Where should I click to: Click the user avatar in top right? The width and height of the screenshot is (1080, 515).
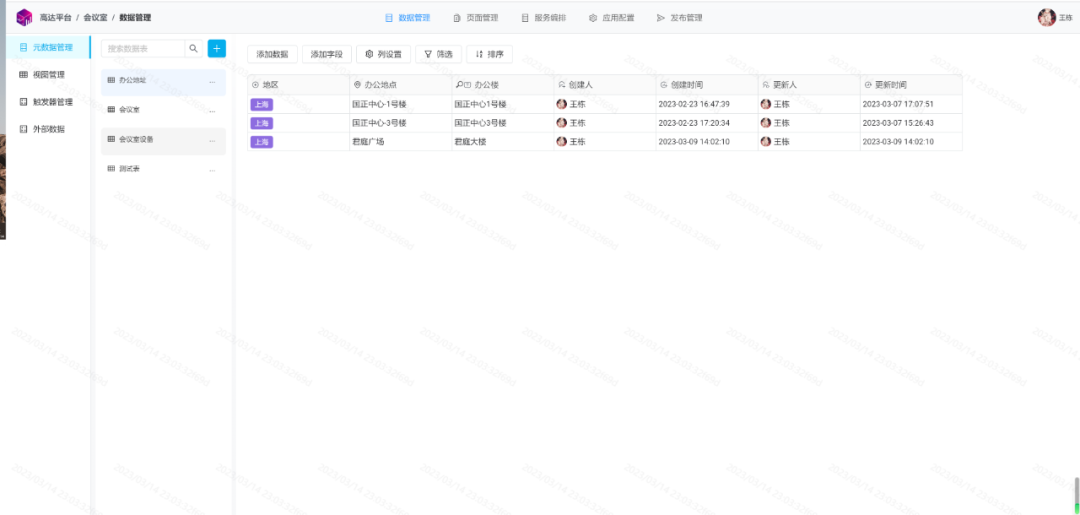pyautogui.click(x=1046, y=17)
